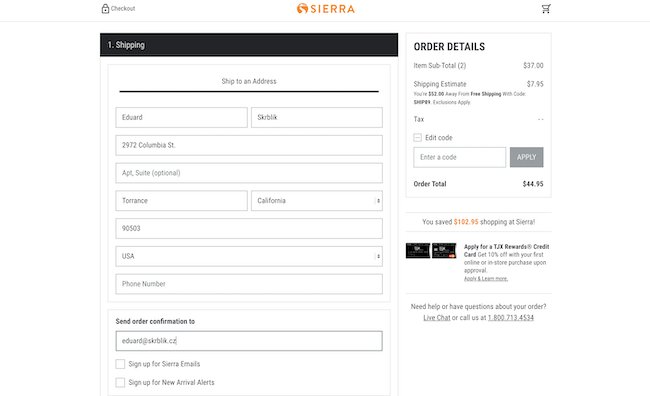
Task: Click the Item Sub-Total (2) label
Action: click(x=440, y=66)
